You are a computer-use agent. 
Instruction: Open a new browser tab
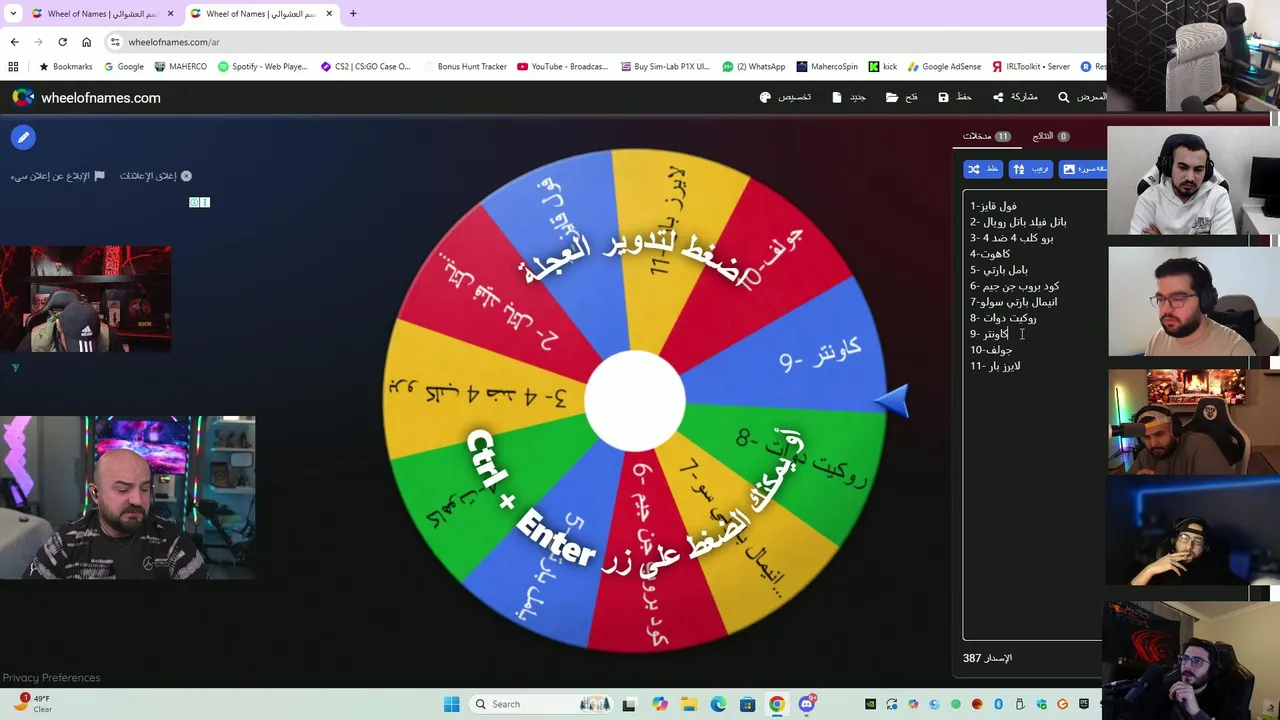point(353,14)
